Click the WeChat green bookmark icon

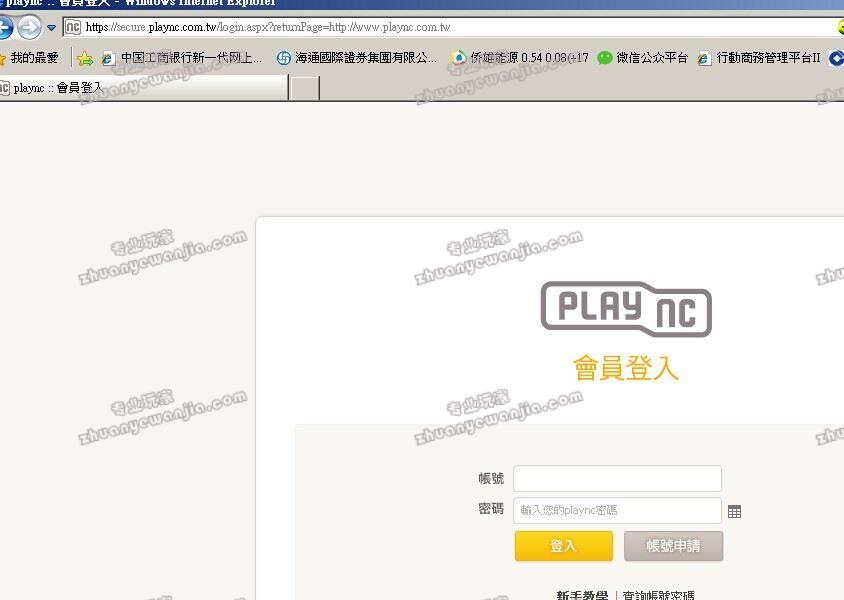(605, 58)
